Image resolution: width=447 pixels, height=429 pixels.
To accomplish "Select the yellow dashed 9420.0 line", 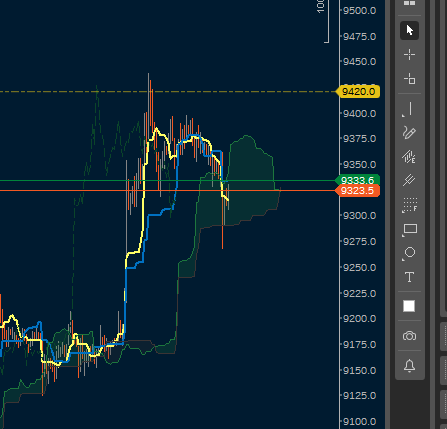I will point(167,91).
